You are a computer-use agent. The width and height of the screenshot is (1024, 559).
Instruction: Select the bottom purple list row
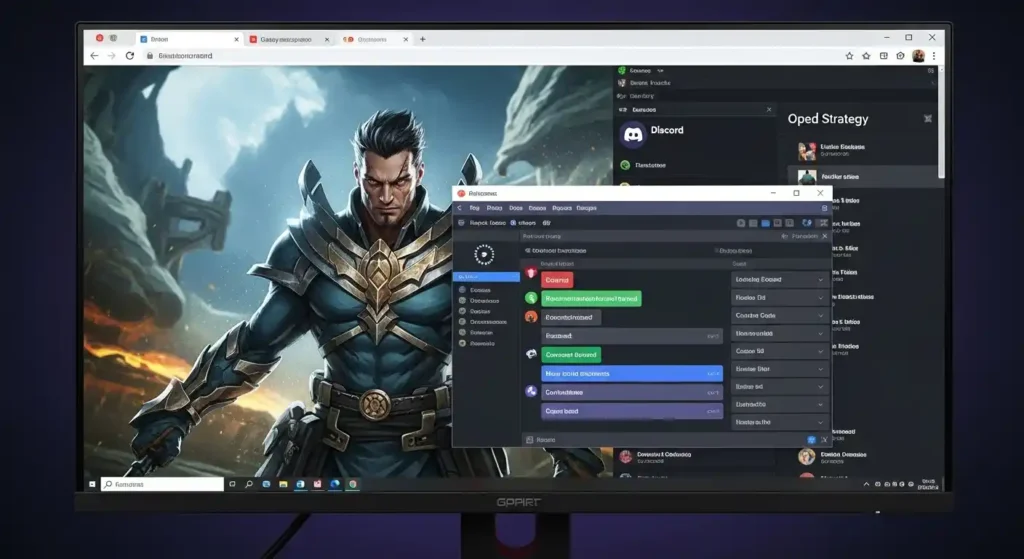[x=632, y=411]
